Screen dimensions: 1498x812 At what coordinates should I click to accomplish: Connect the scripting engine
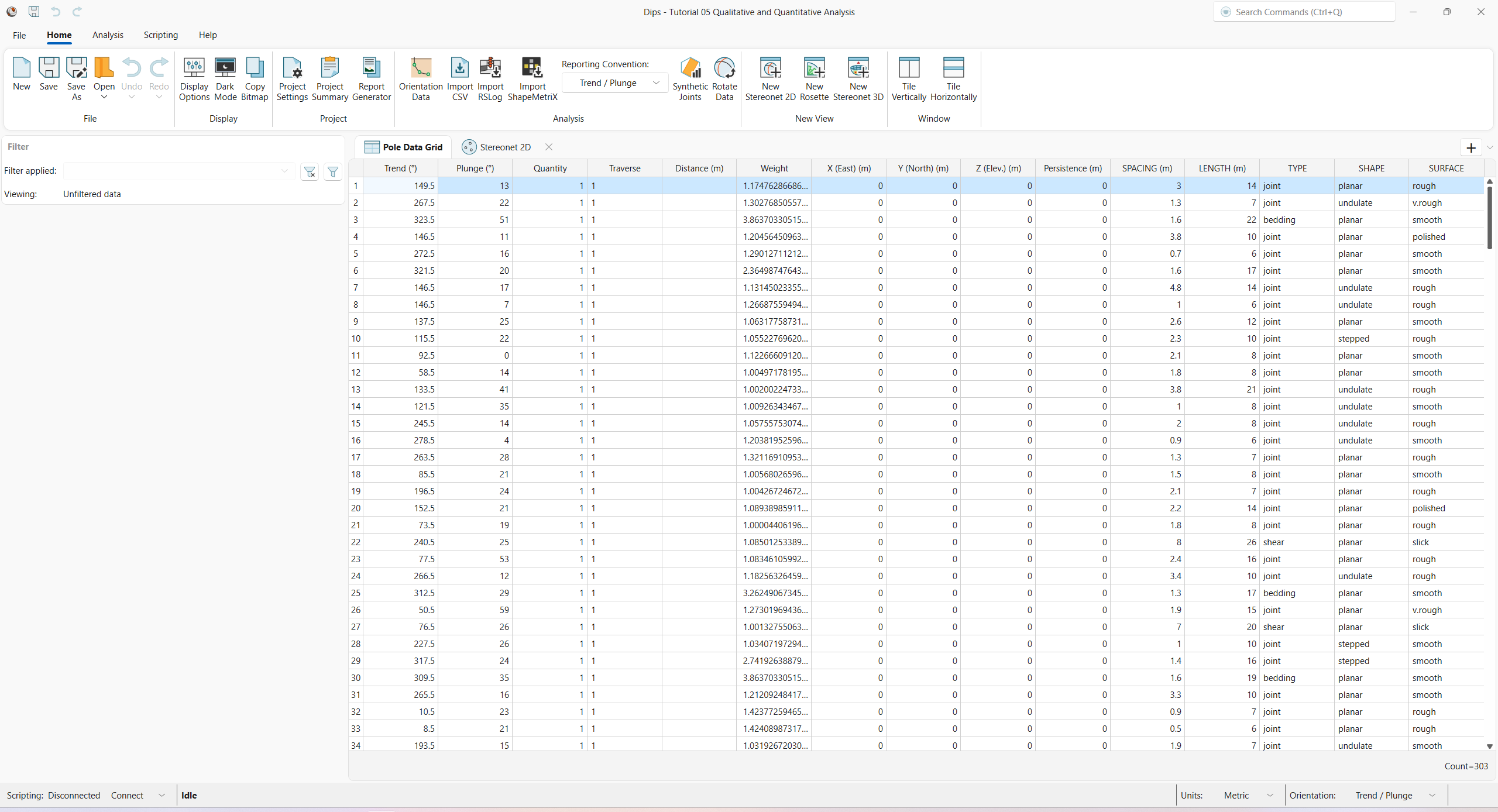[126, 795]
